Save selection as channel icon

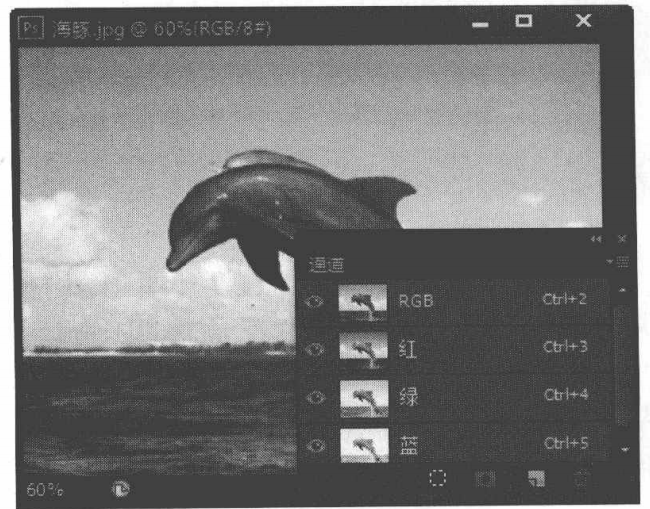coord(485,479)
